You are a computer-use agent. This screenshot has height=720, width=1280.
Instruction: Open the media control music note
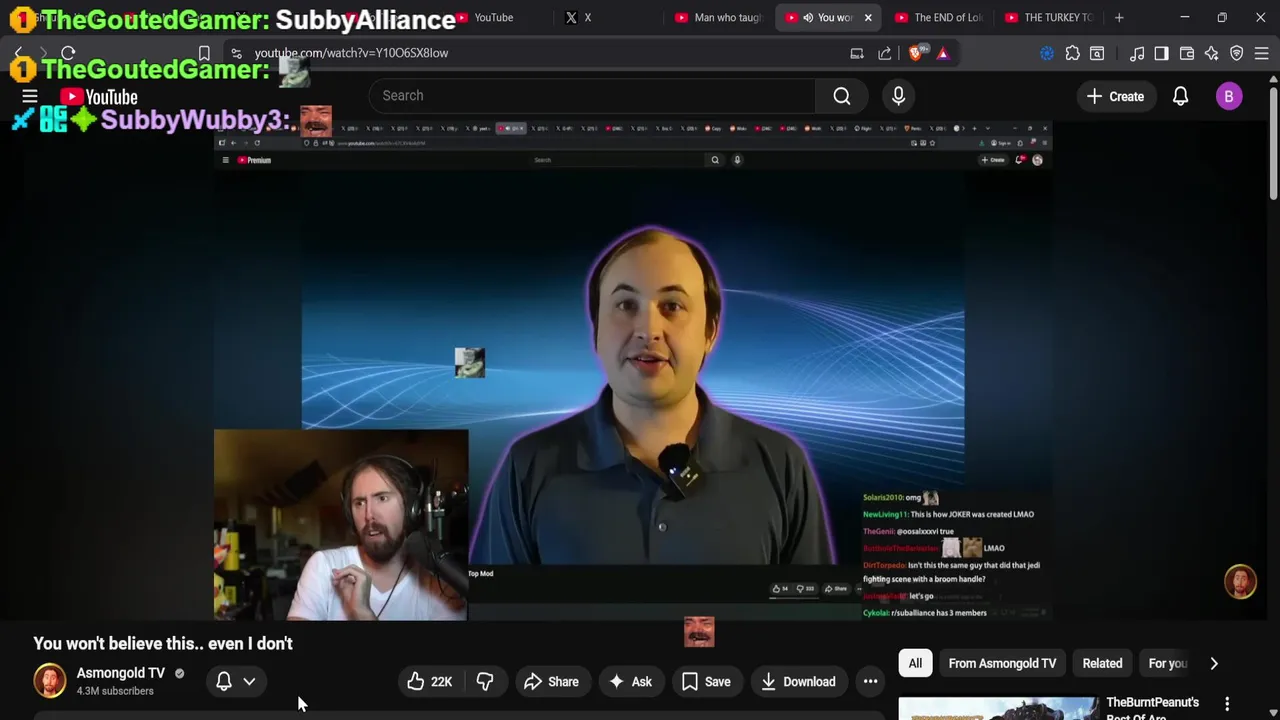[x=1137, y=53]
